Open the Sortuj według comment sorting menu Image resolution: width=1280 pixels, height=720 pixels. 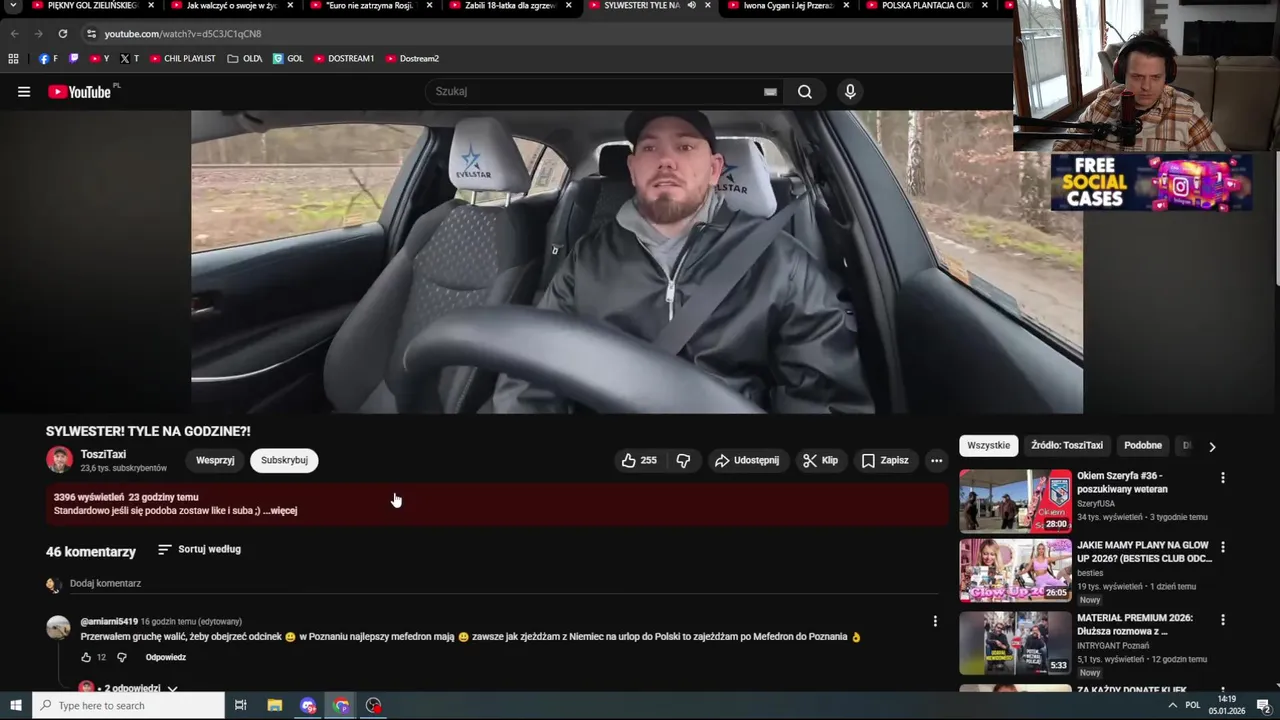point(199,550)
